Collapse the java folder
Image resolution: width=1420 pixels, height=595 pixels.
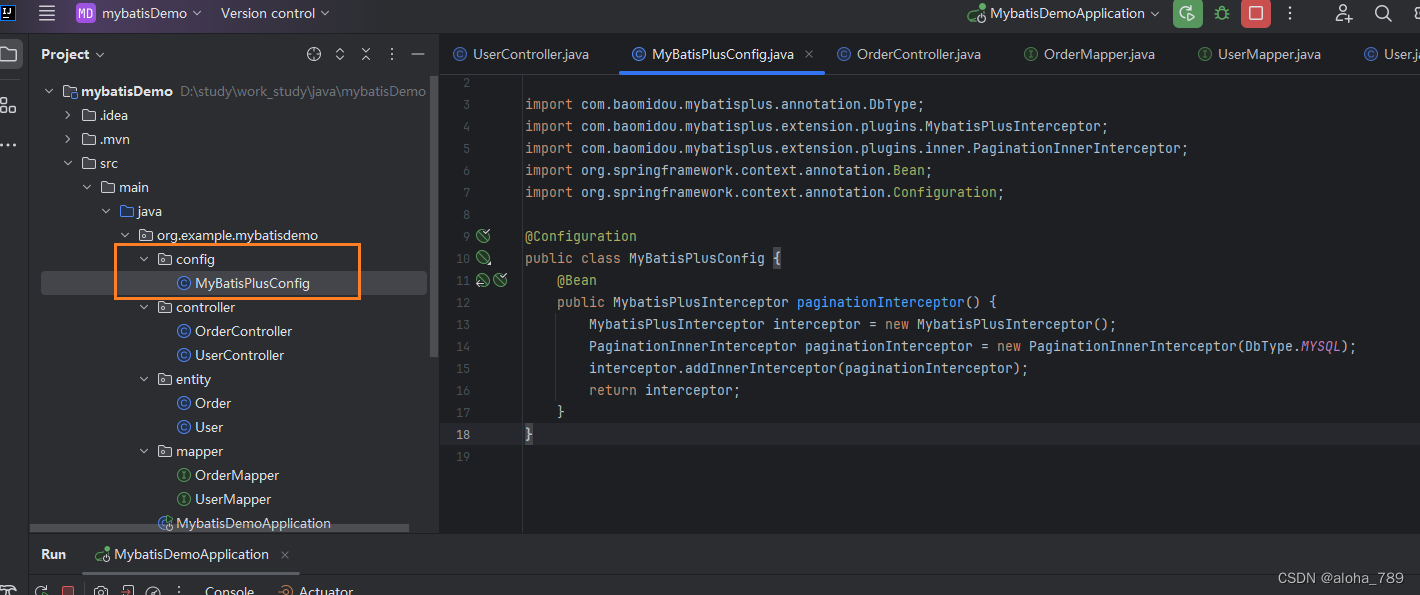click(x=106, y=211)
